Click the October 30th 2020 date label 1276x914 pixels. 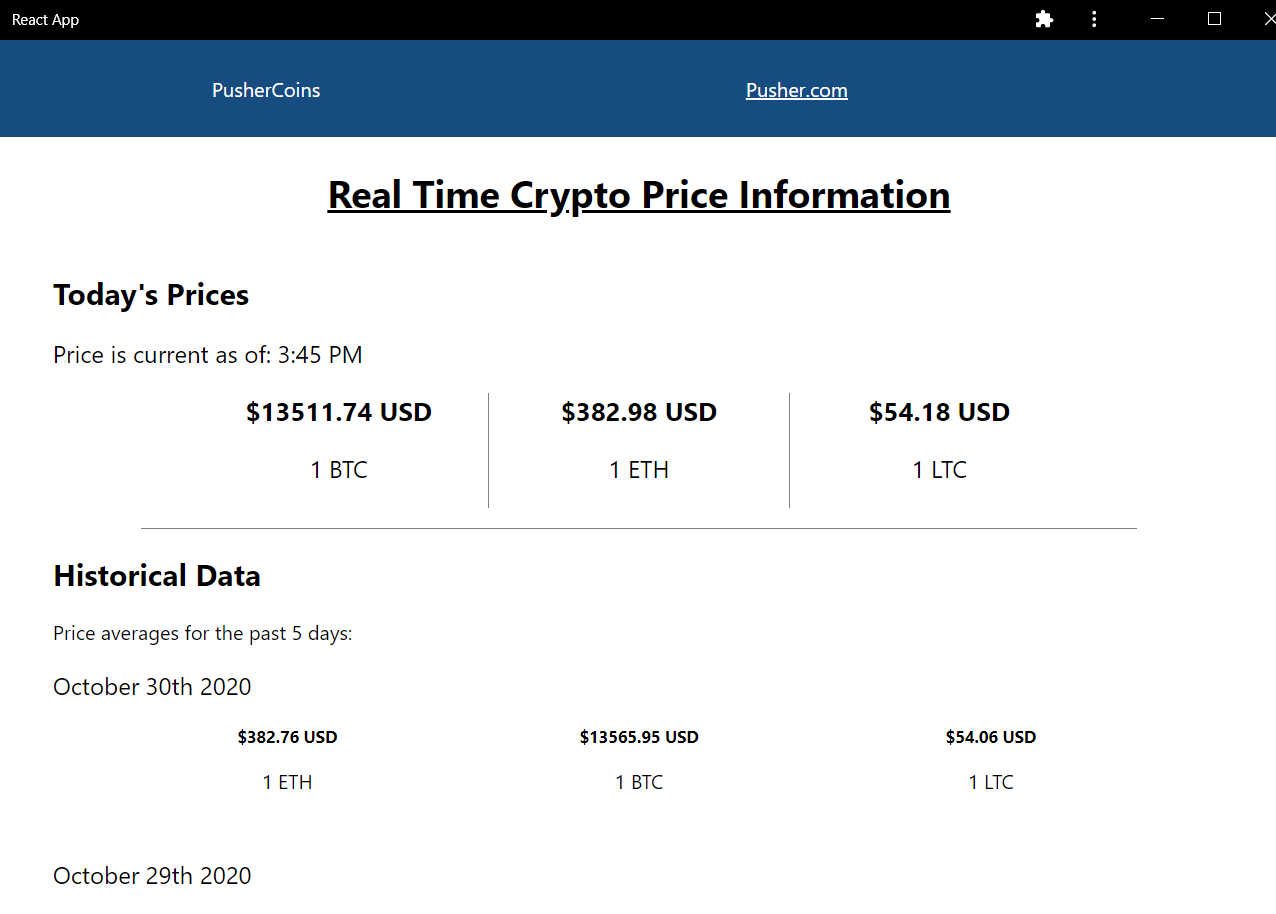(152, 687)
